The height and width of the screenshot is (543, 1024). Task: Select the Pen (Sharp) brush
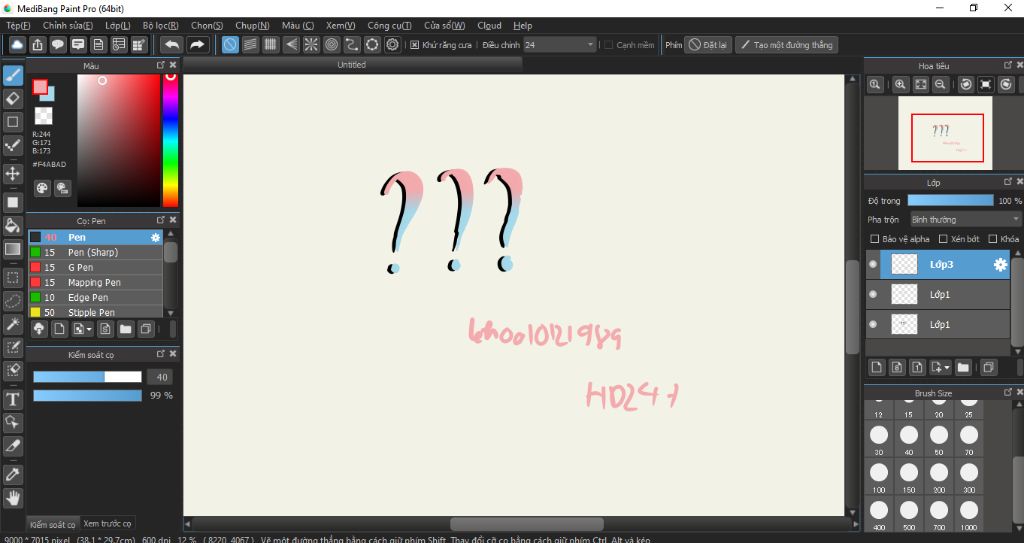95,252
